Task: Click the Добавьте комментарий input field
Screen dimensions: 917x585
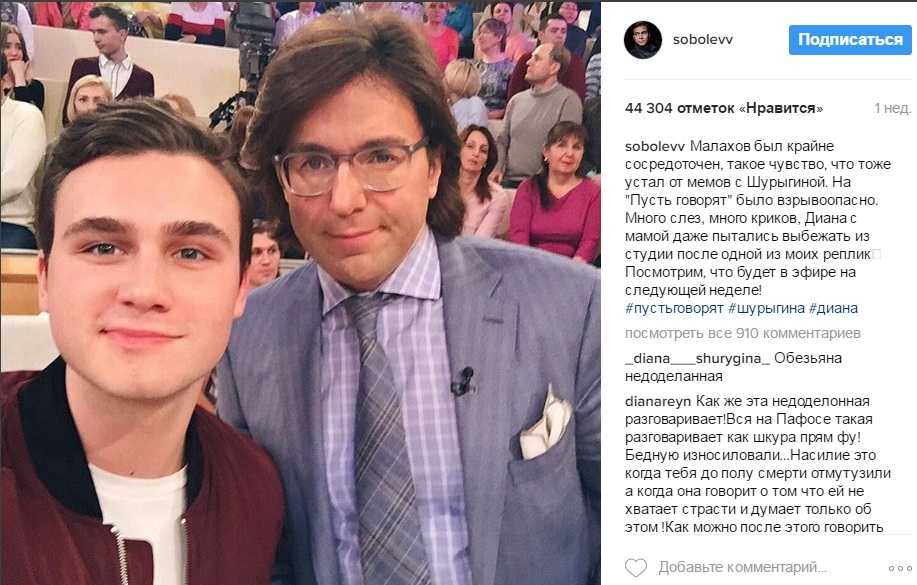Action: coord(742,567)
